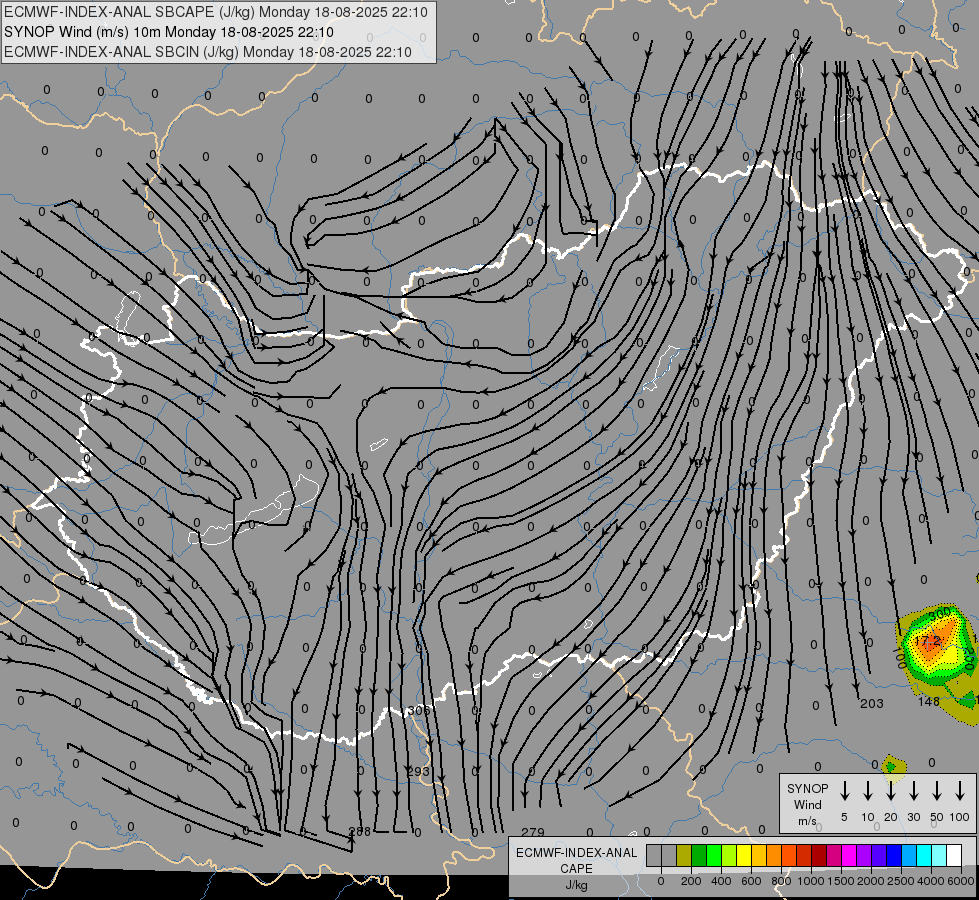979x900 pixels.
Task: Click the 5 m/s wind arrow in legend
Action: [844, 791]
